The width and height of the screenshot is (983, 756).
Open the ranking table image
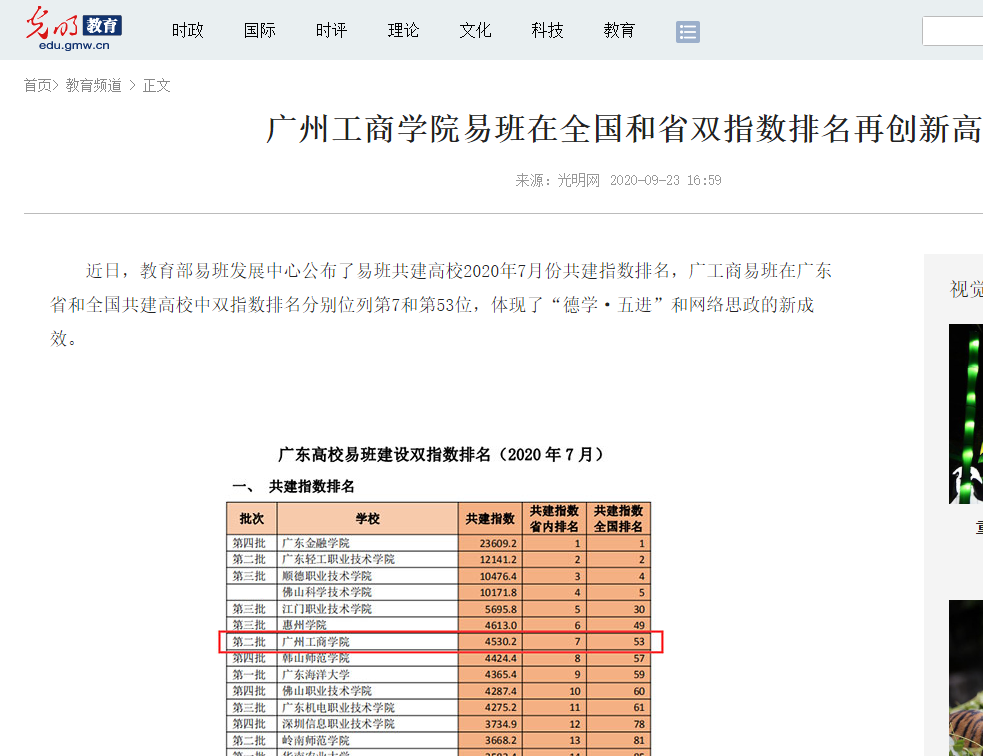[x=440, y=600]
